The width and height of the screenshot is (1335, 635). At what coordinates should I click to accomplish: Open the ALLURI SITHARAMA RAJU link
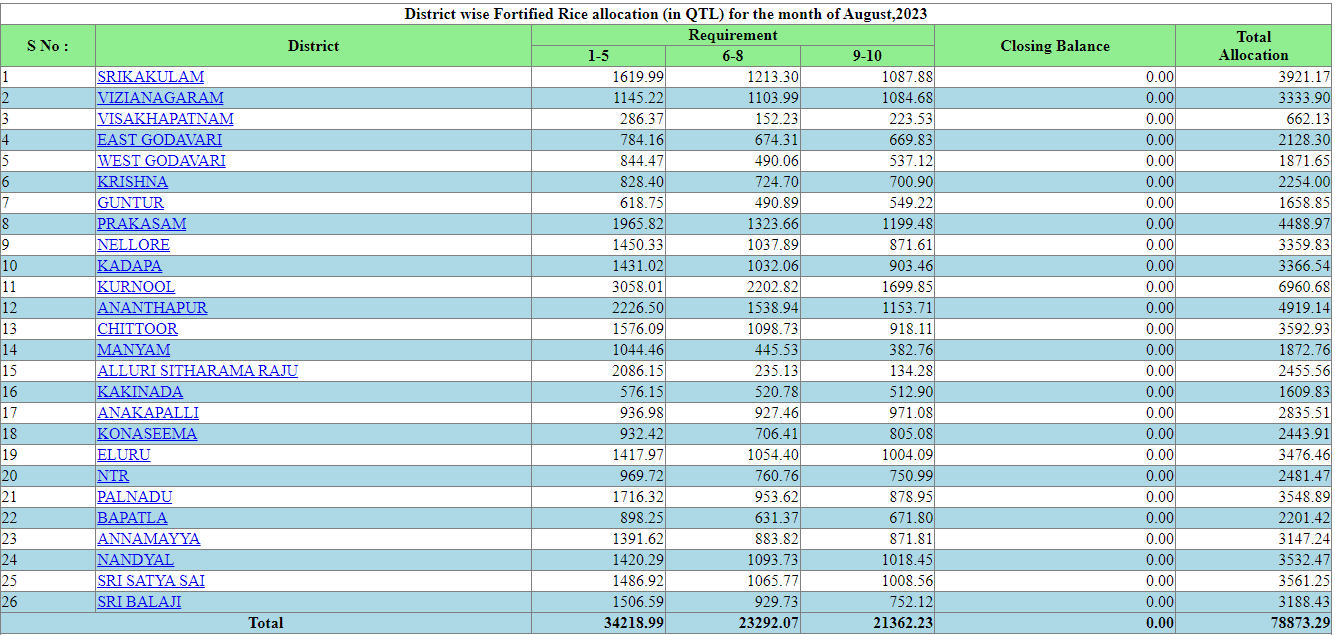coord(197,371)
